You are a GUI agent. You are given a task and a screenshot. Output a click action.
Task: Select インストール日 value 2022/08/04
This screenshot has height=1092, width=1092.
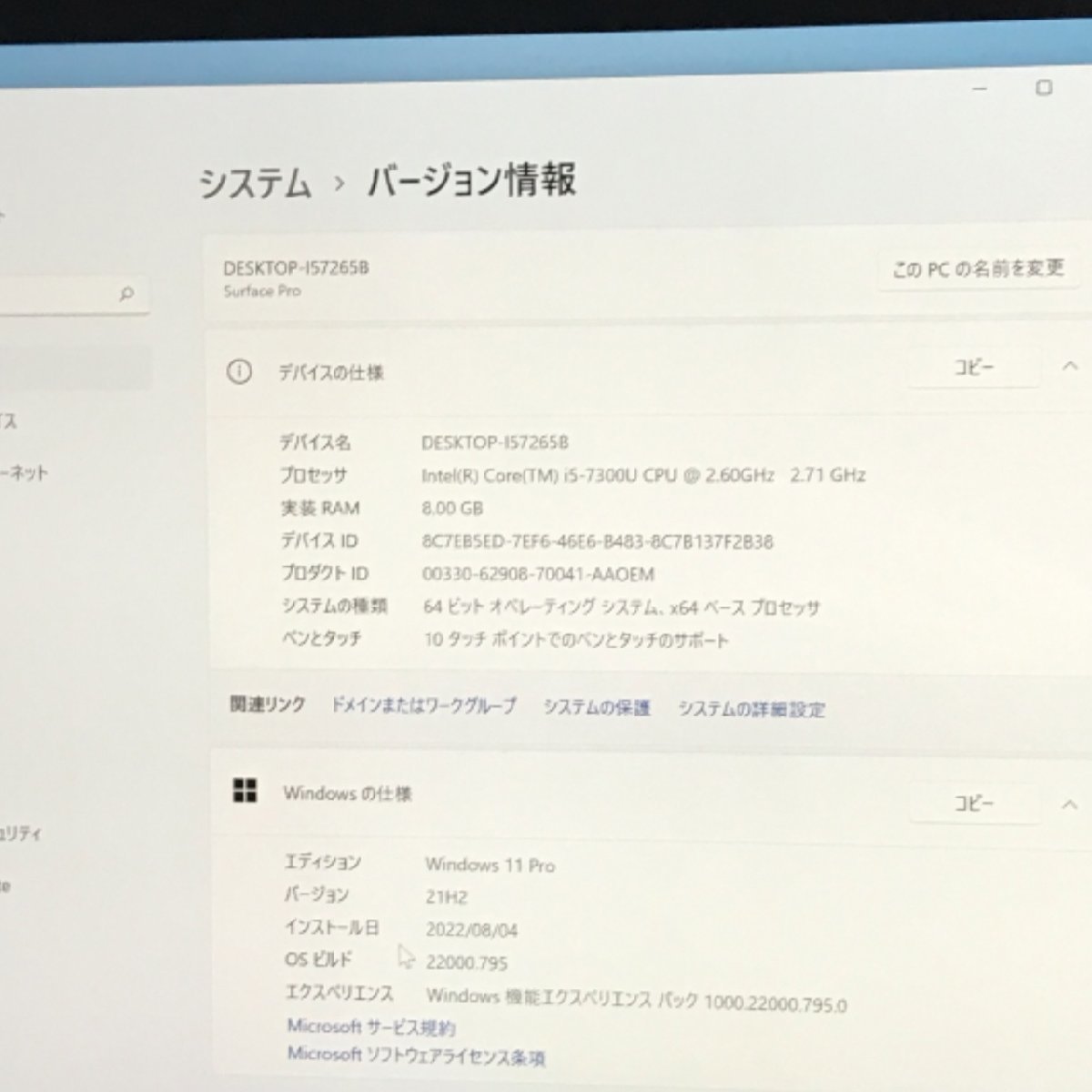471,930
